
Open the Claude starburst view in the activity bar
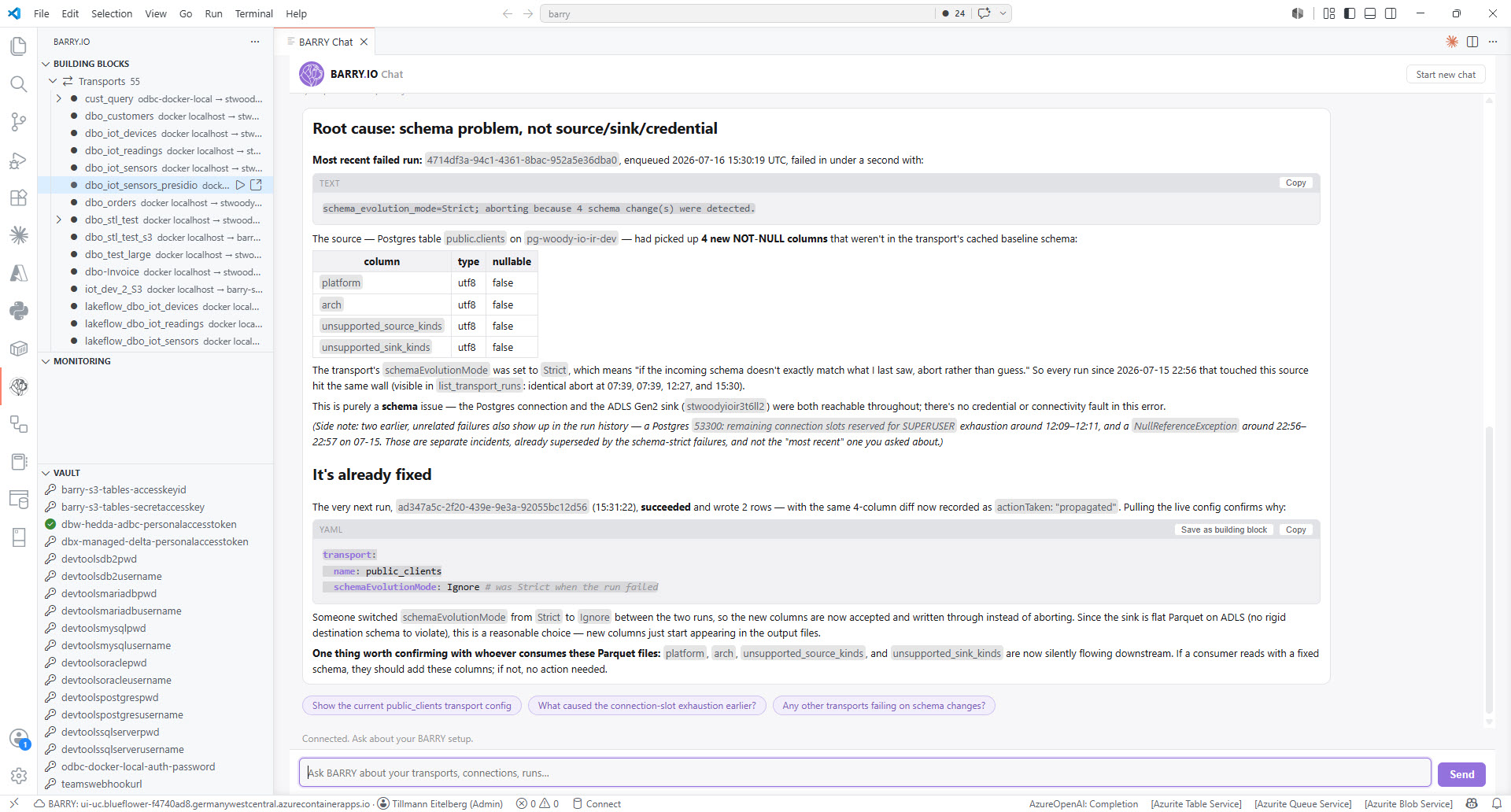click(19, 234)
